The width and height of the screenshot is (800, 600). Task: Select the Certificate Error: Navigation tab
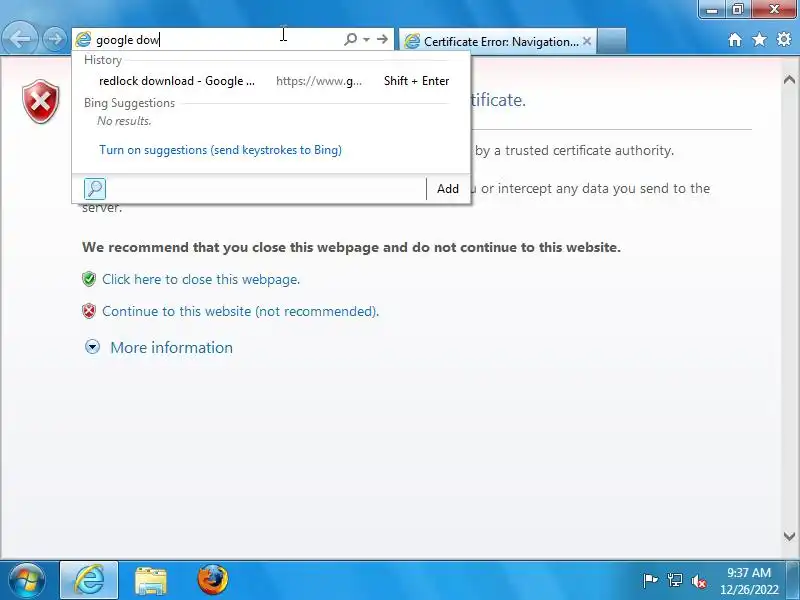(498, 41)
